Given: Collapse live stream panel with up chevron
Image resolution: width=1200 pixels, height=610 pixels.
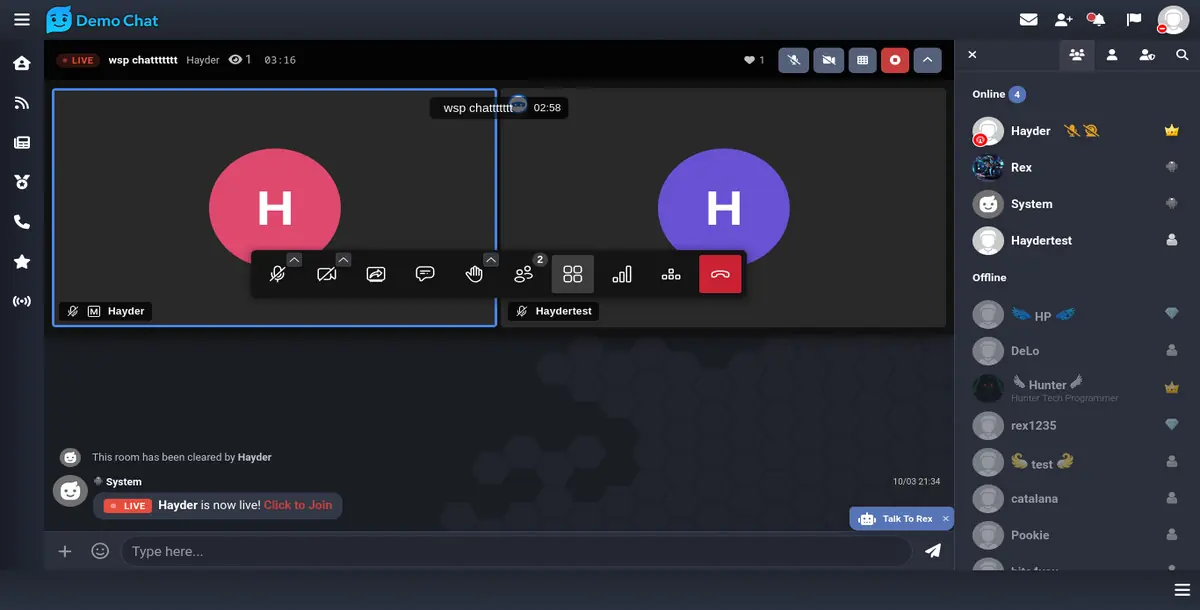Looking at the screenshot, I should coord(927,60).
